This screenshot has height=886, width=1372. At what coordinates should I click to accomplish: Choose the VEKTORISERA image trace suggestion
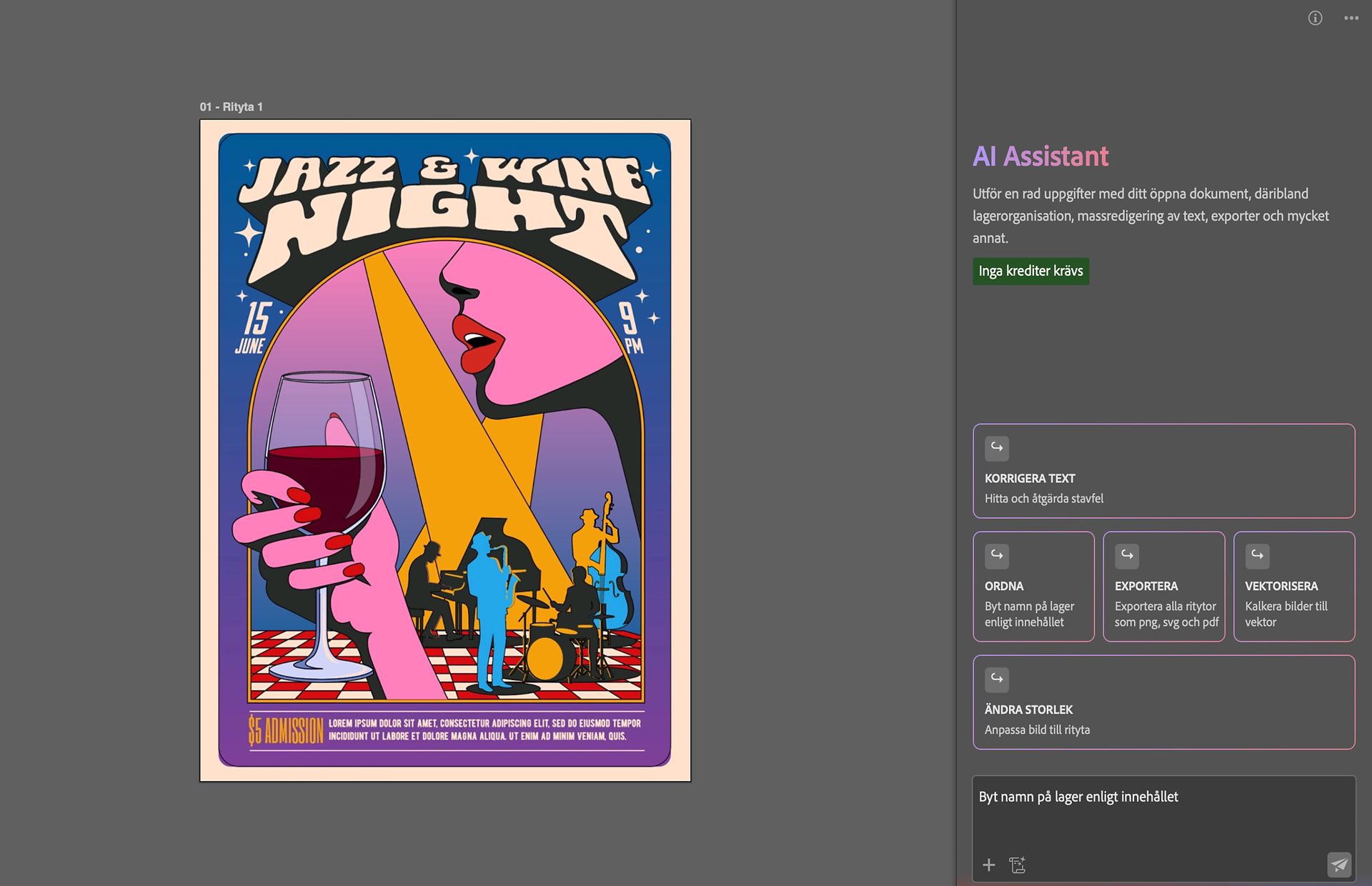pos(1294,587)
